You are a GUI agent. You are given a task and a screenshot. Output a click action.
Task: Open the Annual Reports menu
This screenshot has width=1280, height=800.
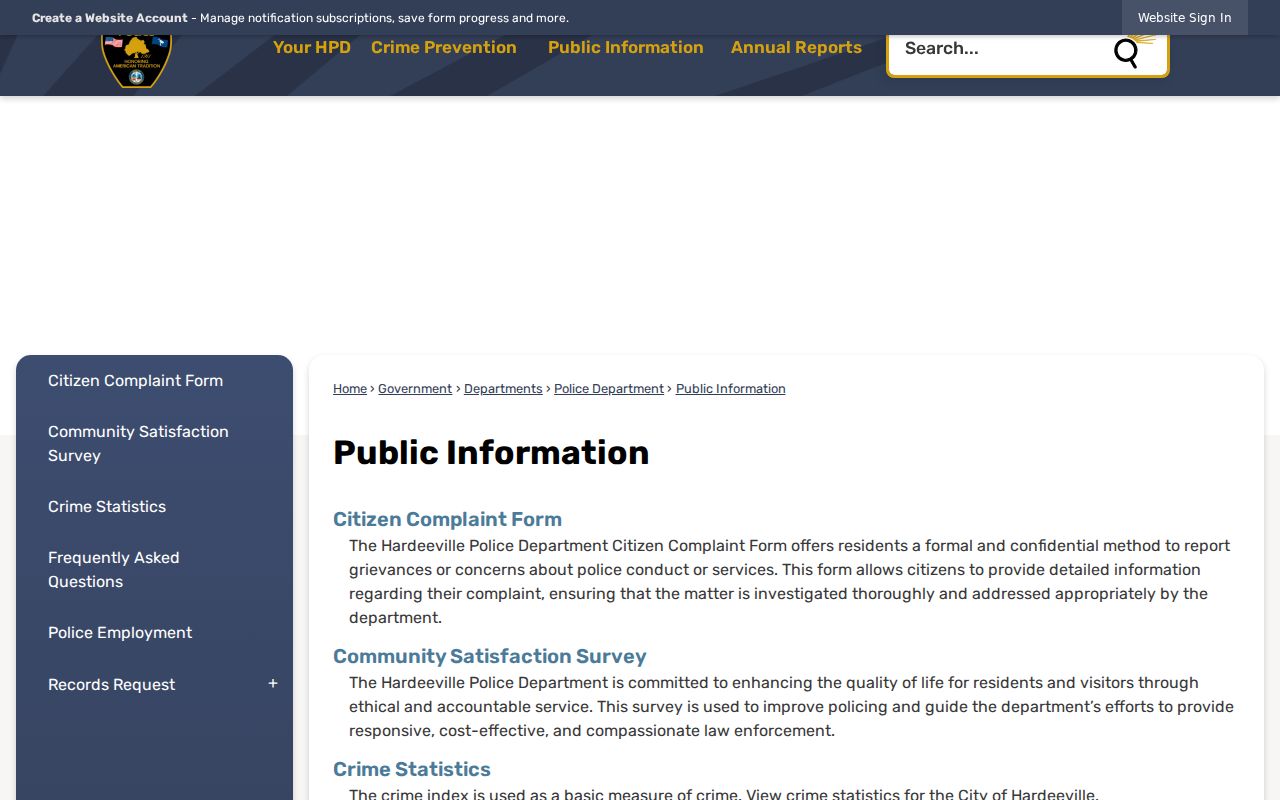pyautogui.click(x=796, y=47)
